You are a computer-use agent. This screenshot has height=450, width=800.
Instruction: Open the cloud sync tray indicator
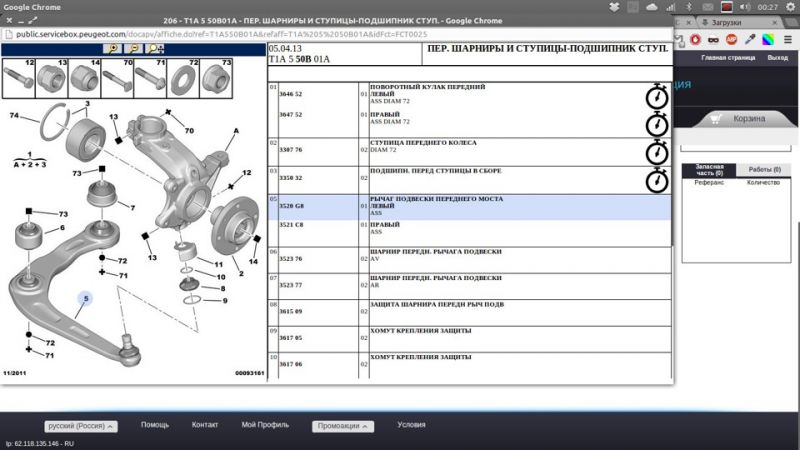click(x=652, y=7)
